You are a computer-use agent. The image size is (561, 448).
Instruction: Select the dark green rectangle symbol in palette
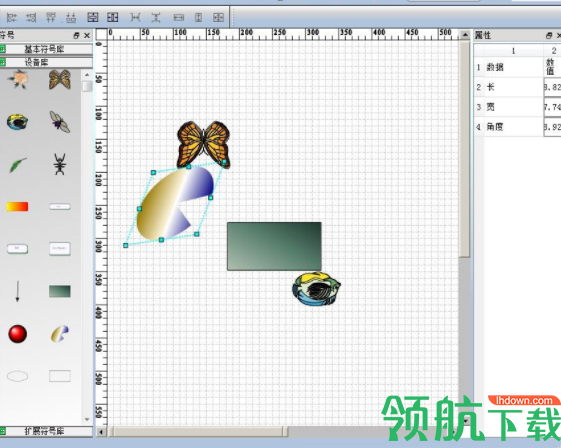pos(60,291)
